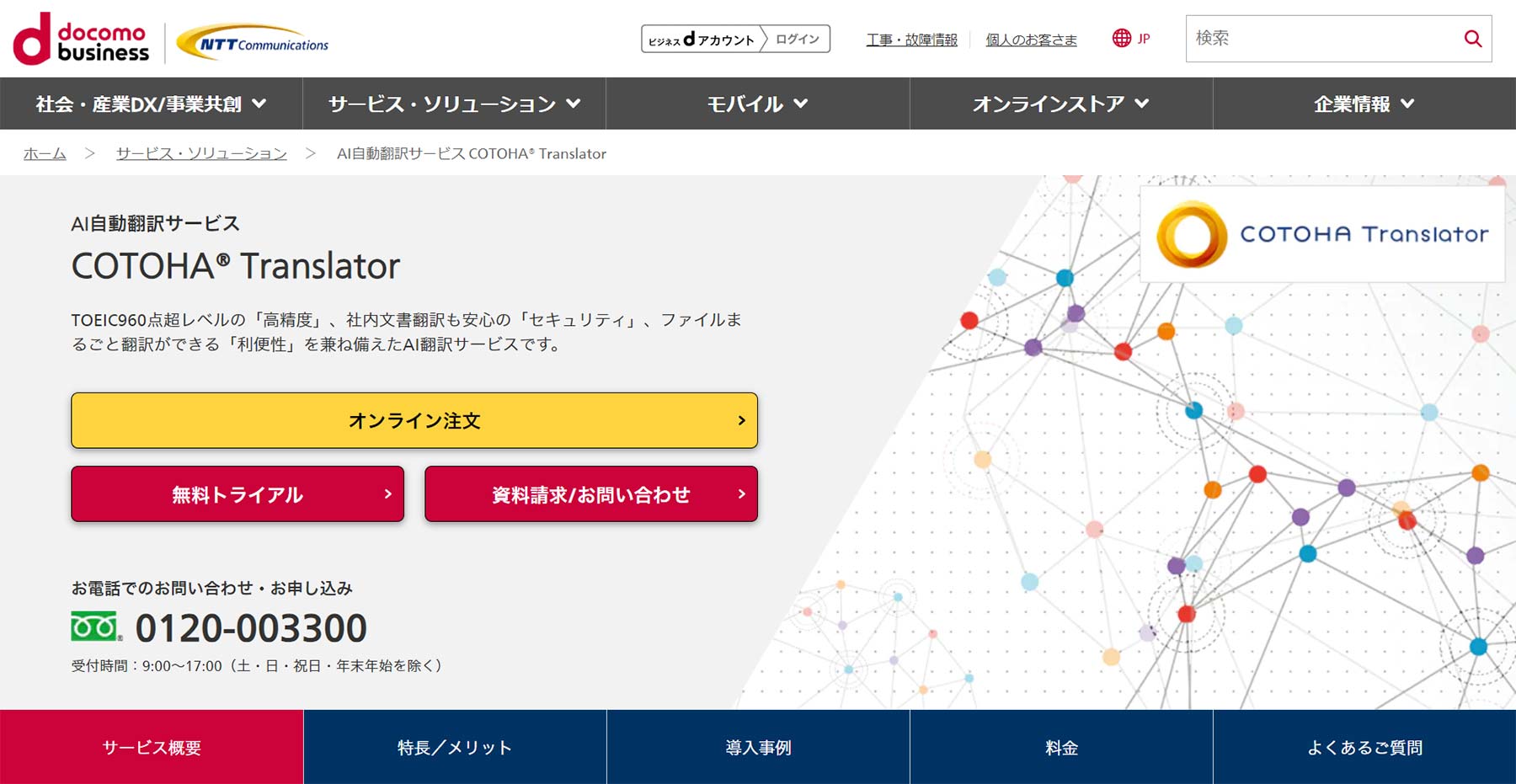Click breadcrumb text AI自動翻訳サービス COTOHA Translator
Screen dimensions: 1516x784
[472, 153]
